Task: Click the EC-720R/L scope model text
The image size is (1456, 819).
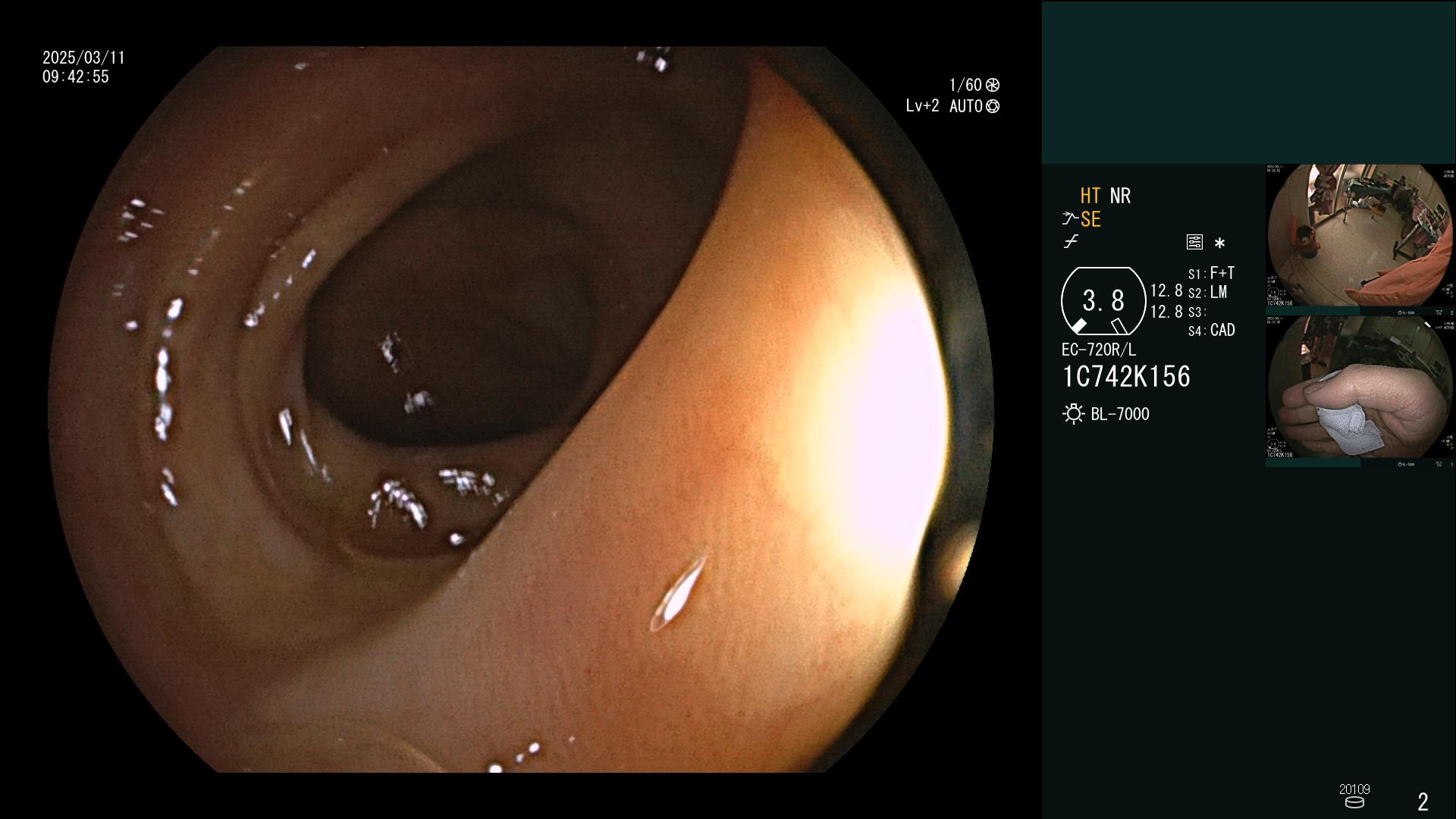Action: (1099, 350)
